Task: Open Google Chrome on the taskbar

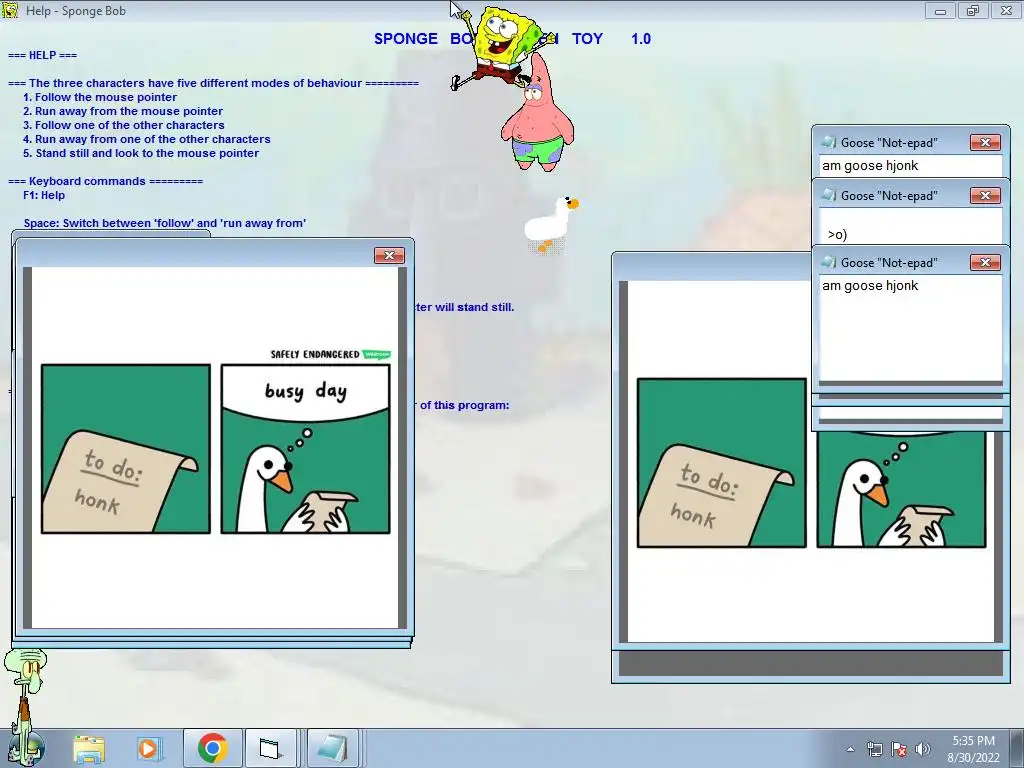Action: (x=212, y=748)
